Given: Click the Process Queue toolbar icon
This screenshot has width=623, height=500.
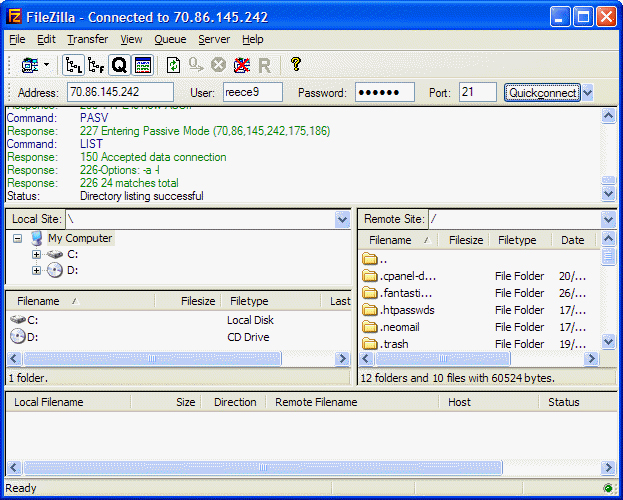Looking at the screenshot, I should pyautogui.click(x=196, y=65).
